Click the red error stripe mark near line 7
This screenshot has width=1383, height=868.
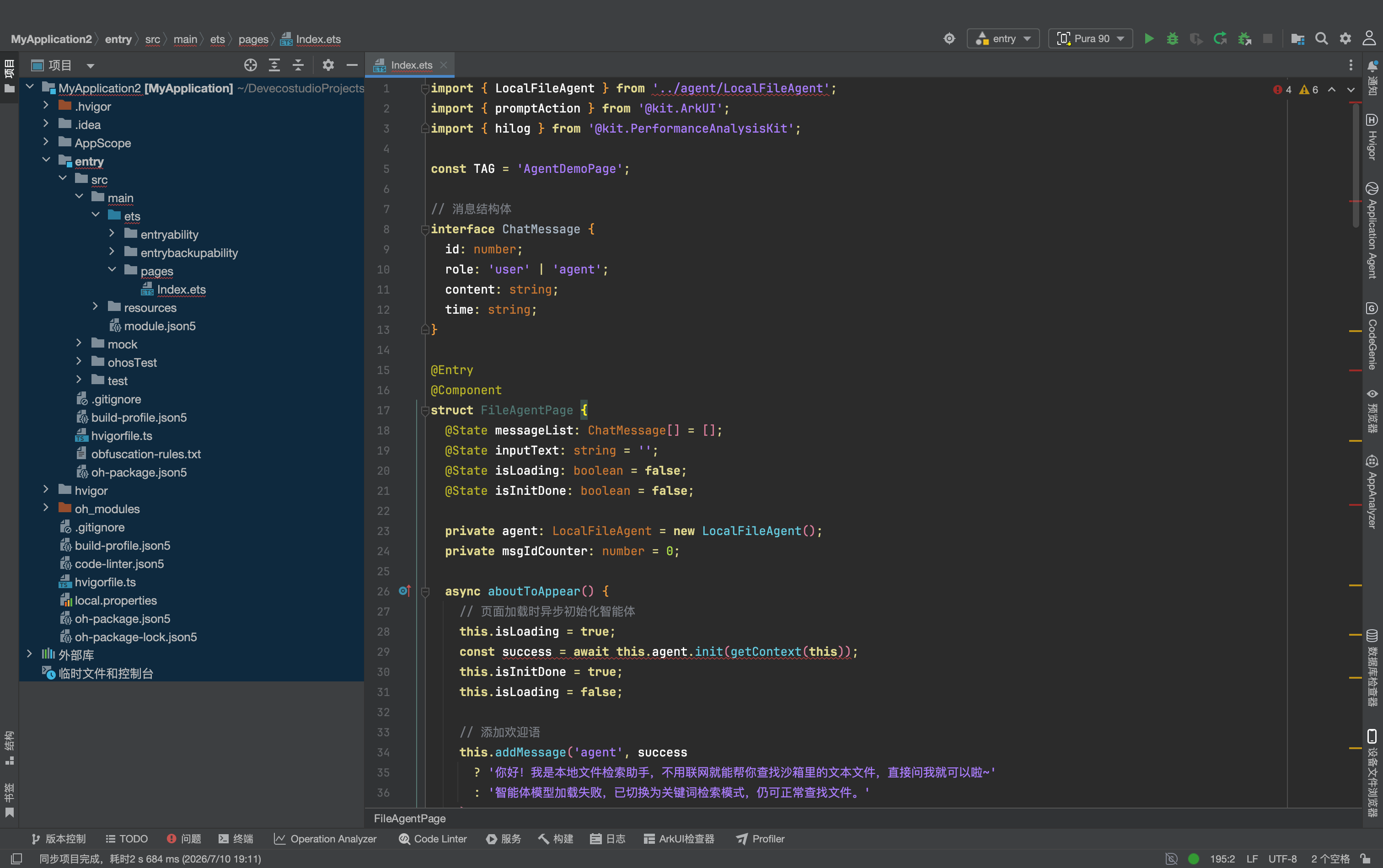point(1356,202)
